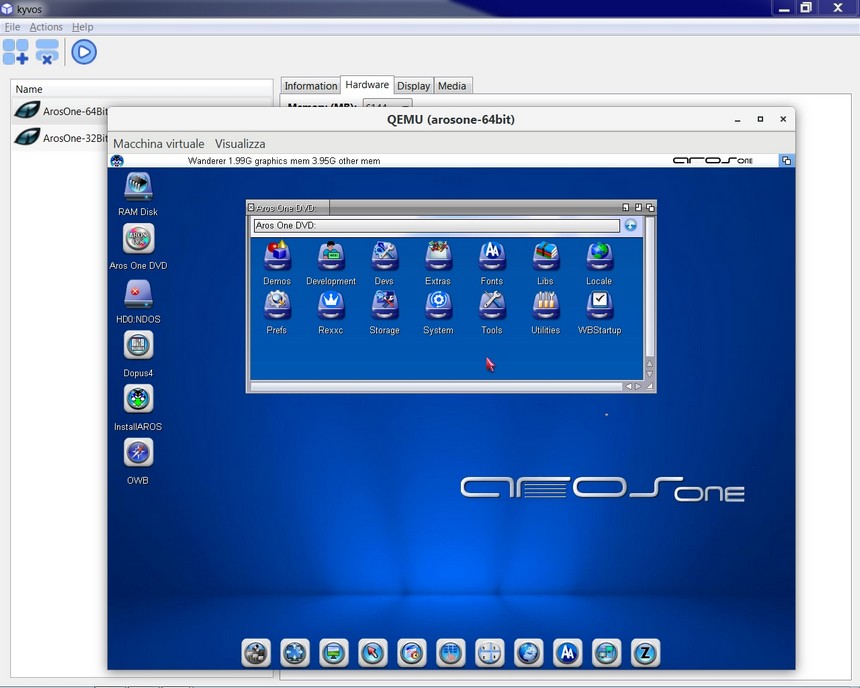Image resolution: width=860 pixels, height=688 pixels.
Task: Click the Z icon in the bottom dock
Action: pyautogui.click(x=645, y=653)
